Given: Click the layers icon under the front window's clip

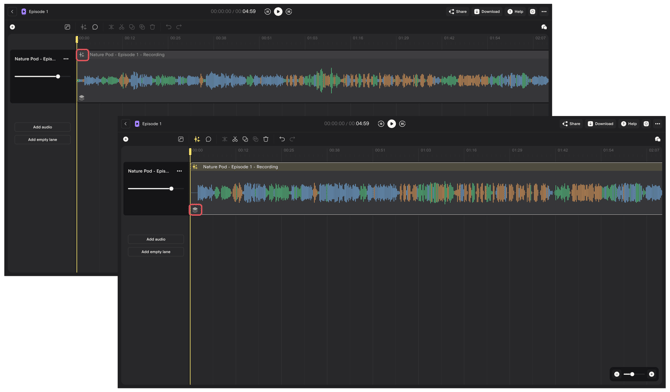Looking at the screenshot, I should [x=195, y=209].
